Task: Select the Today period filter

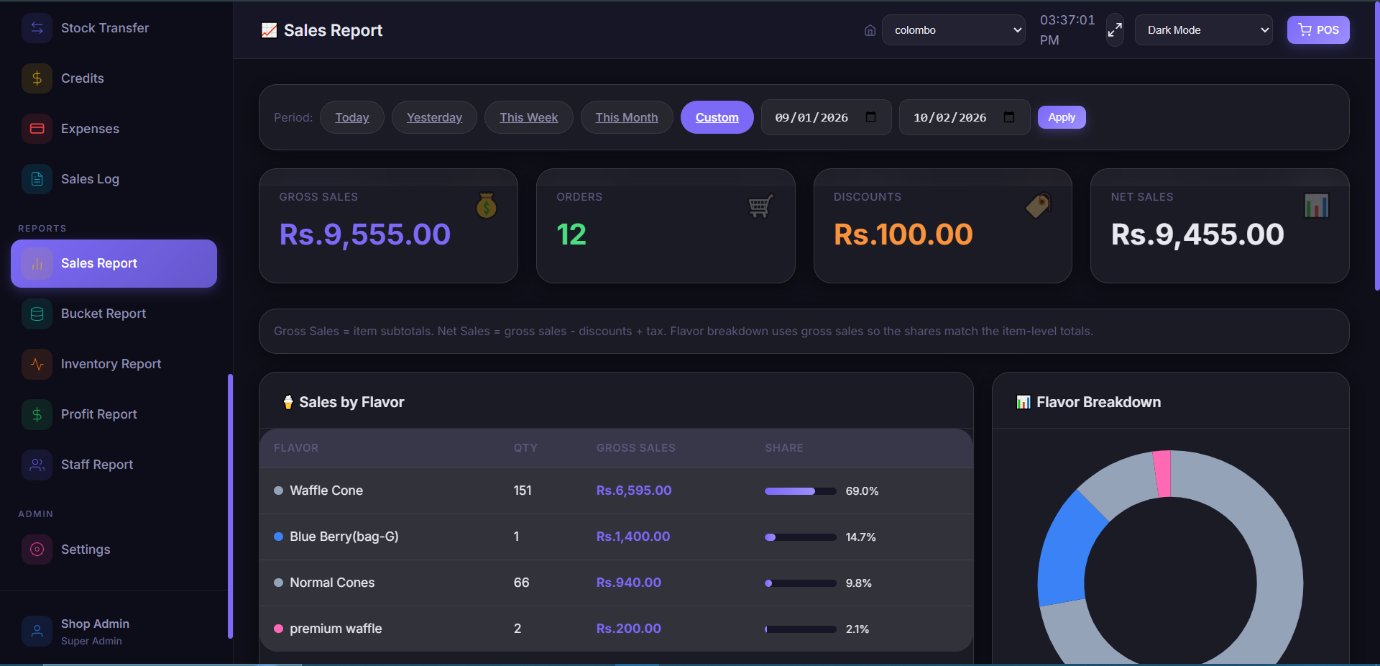Action: (352, 117)
